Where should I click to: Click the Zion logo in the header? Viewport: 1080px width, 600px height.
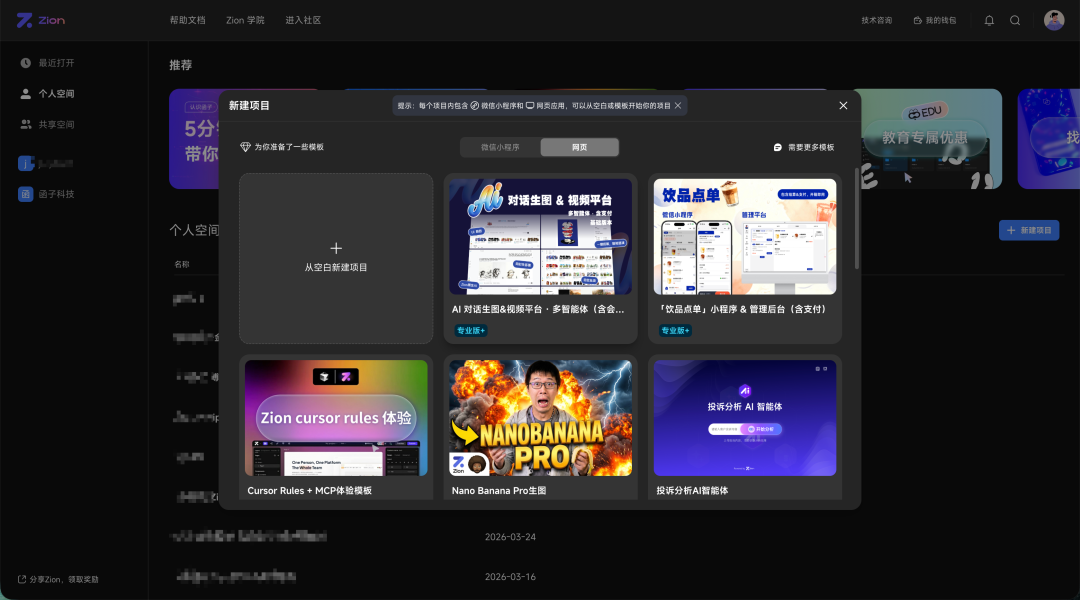tap(41, 21)
